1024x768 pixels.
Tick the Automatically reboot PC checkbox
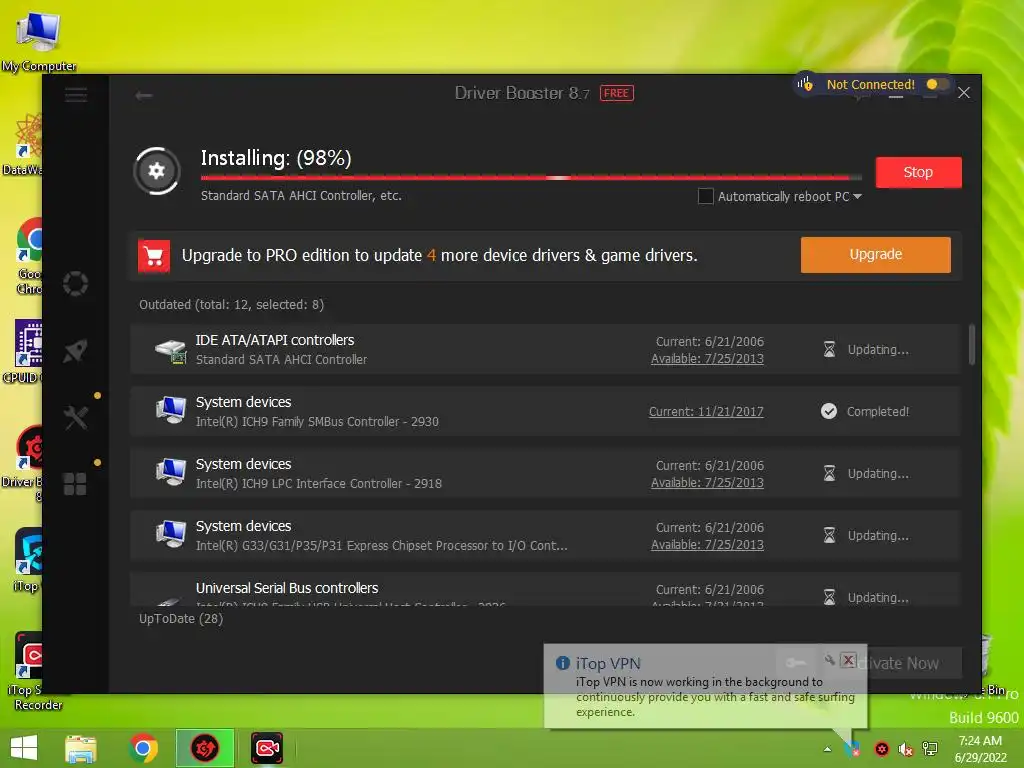(x=705, y=196)
